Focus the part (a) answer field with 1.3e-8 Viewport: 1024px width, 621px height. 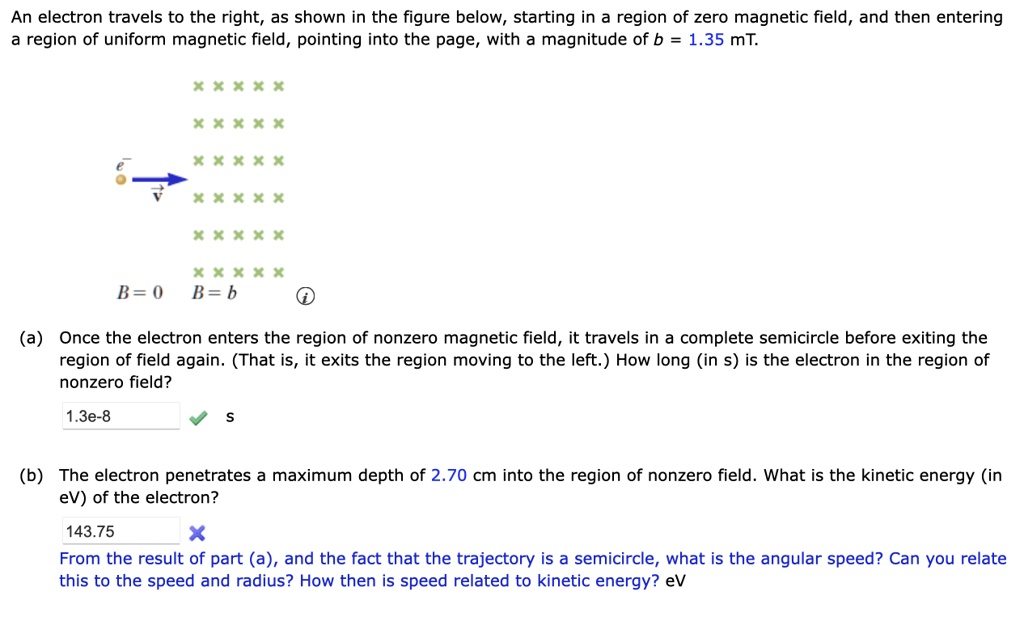click(120, 416)
